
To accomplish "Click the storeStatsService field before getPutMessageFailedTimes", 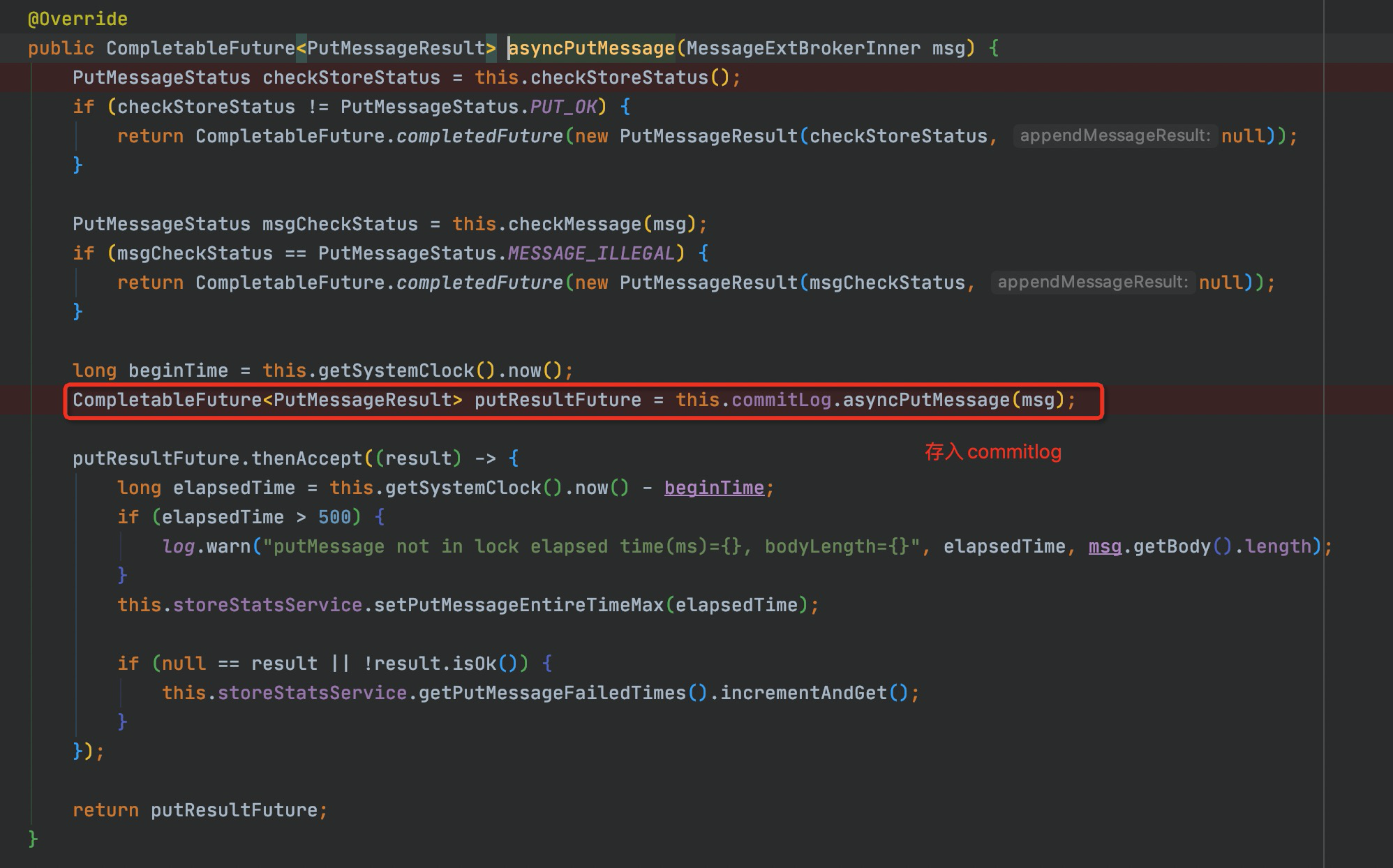I will (312, 693).
